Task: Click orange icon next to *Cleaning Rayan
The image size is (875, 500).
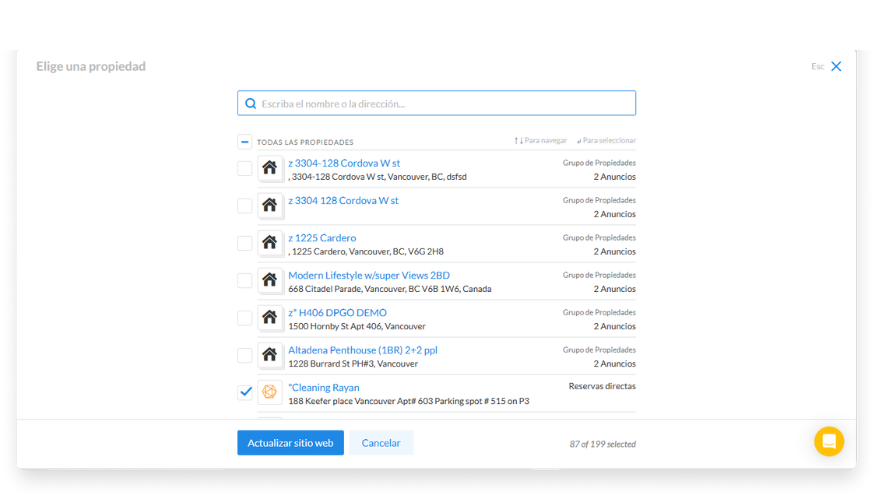Action: click(x=269, y=392)
